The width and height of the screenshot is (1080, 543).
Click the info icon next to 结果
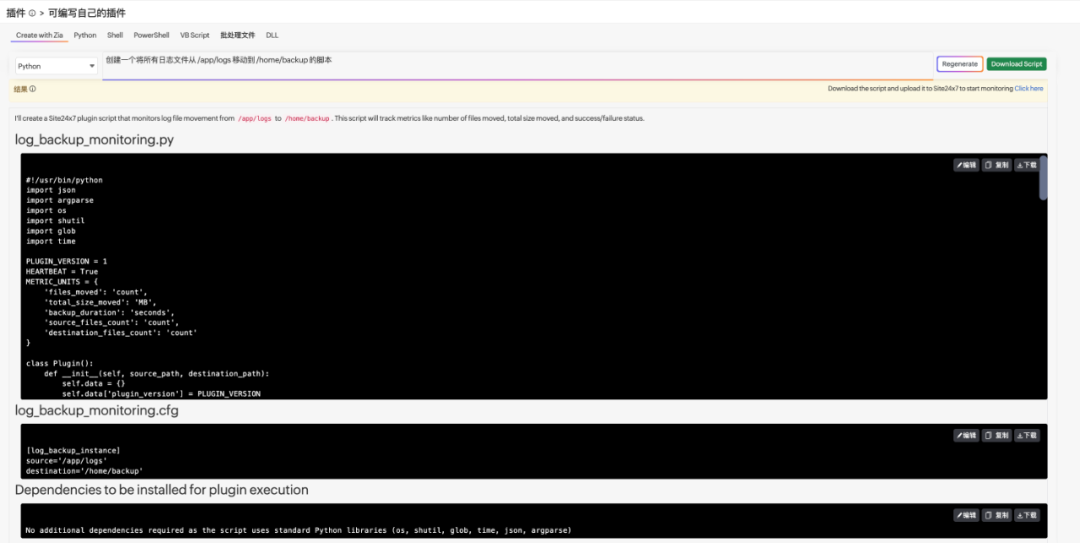[x=33, y=89]
